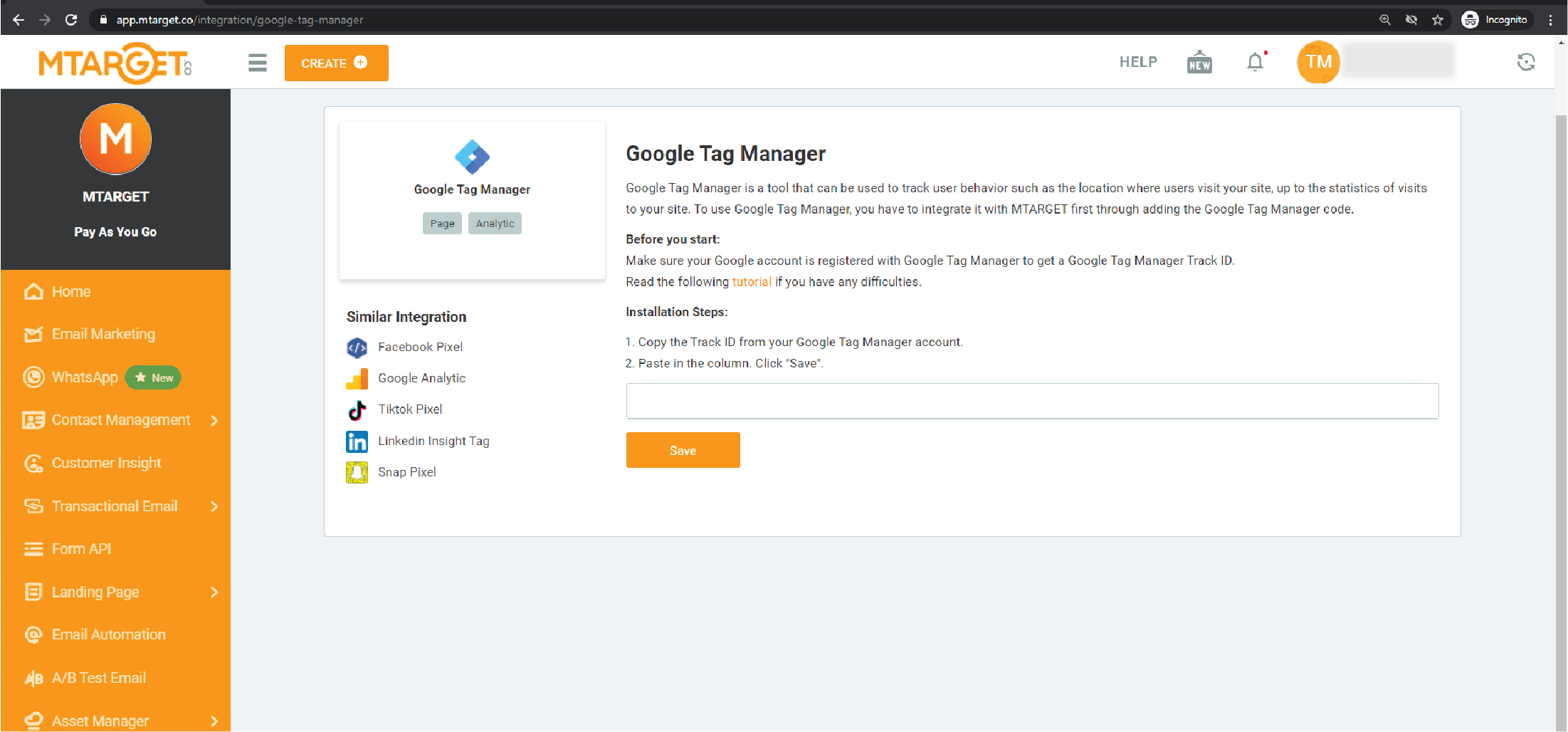Click the browser address bar URL
Viewport: 1568px width, 732px height.
click(x=240, y=20)
